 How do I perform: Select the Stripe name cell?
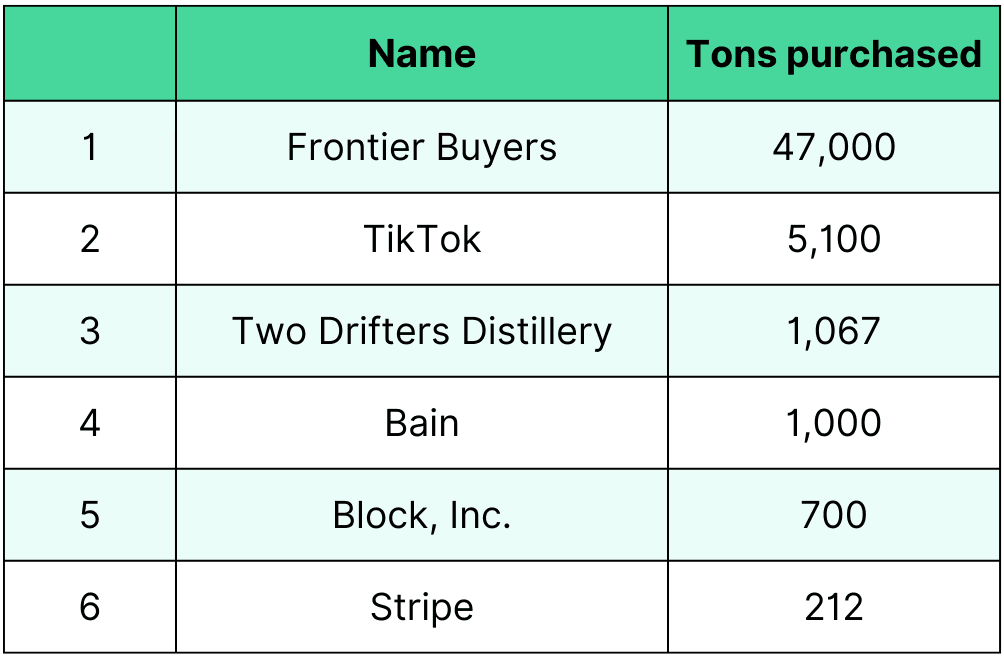(x=422, y=607)
